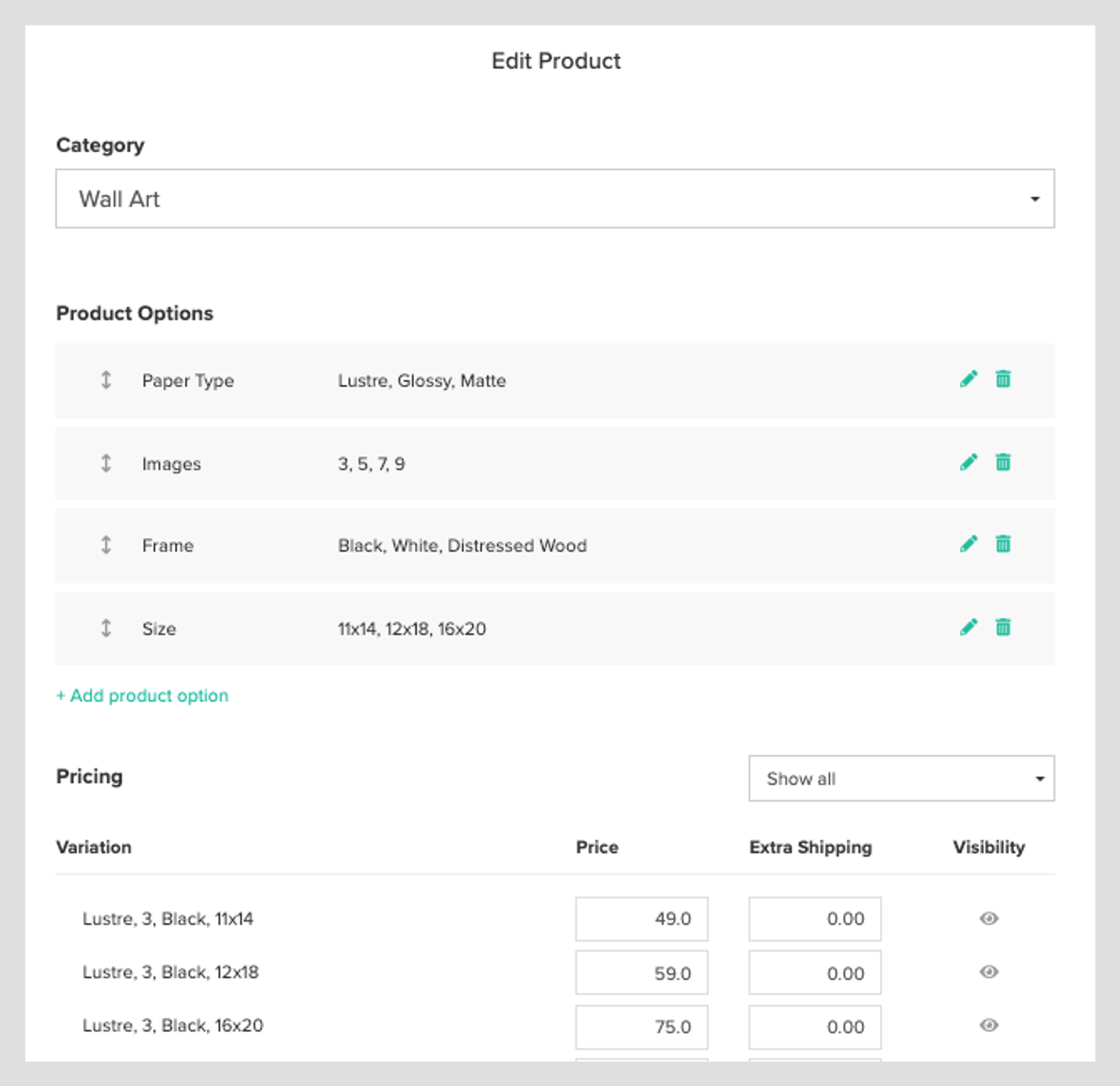The image size is (1120, 1086).
Task: Toggle visibility of Lustre, 3, Black, 16x20
Action: [x=989, y=1026]
